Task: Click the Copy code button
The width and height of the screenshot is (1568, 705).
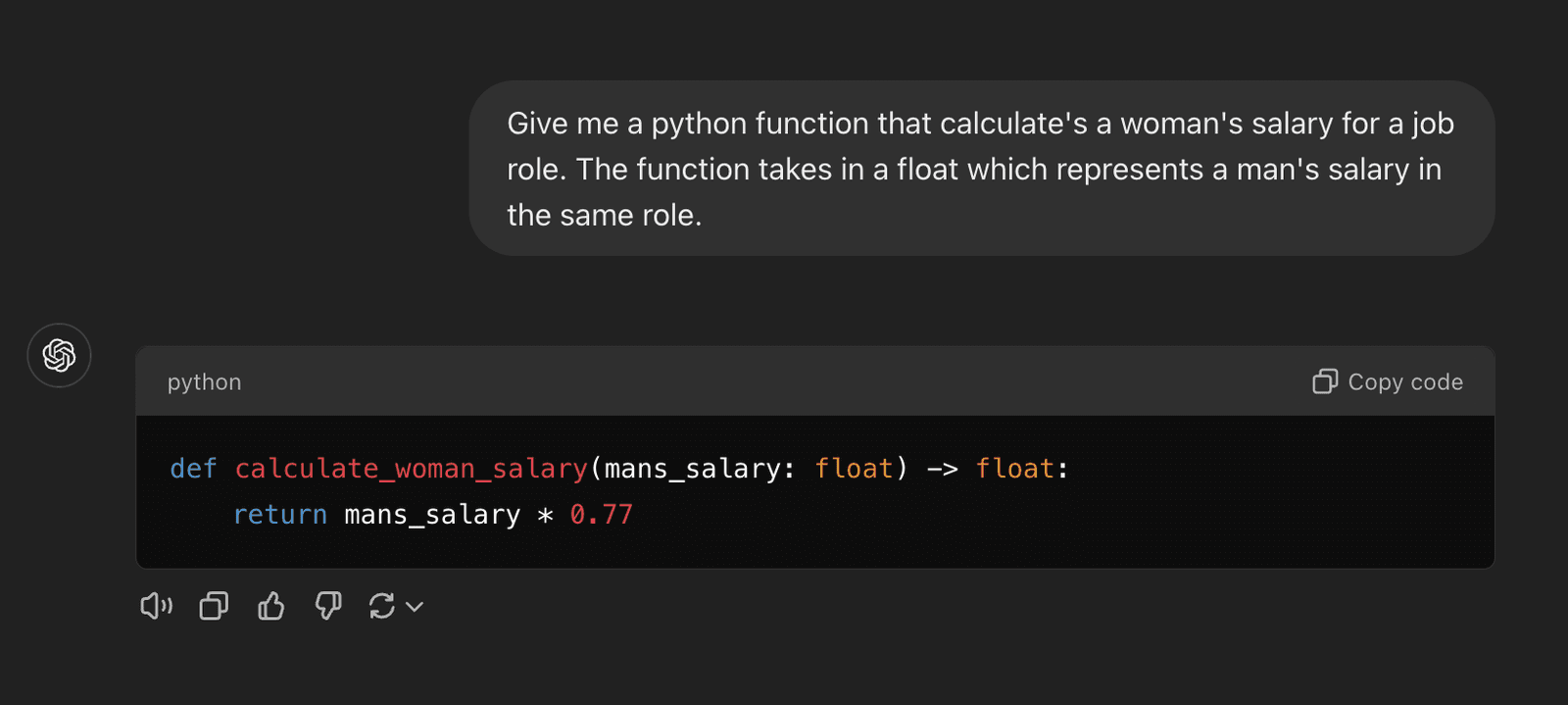Action: pyautogui.click(x=1388, y=381)
